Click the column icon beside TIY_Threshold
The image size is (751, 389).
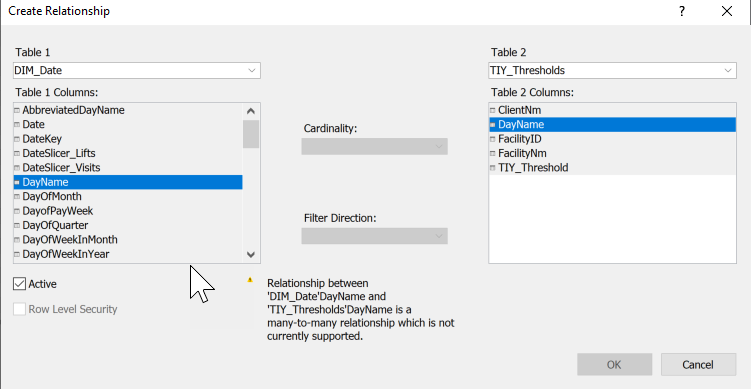tap(492, 168)
